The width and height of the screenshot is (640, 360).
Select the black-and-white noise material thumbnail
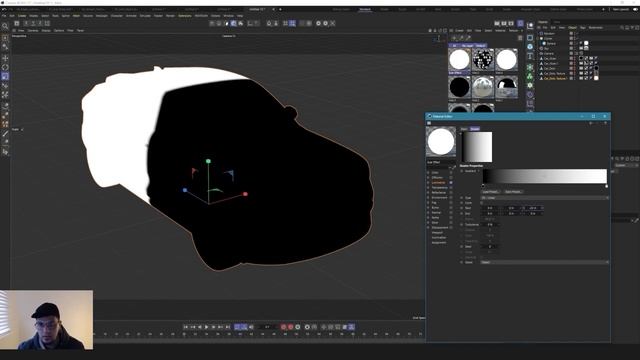coord(483,60)
